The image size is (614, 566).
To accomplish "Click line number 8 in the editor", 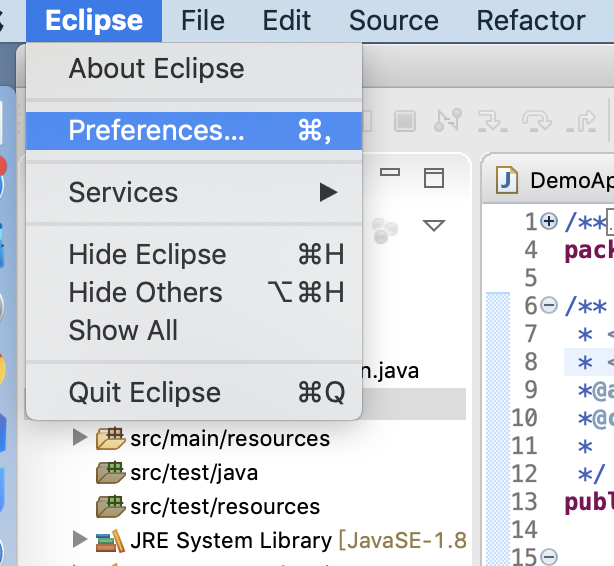I will [531, 362].
